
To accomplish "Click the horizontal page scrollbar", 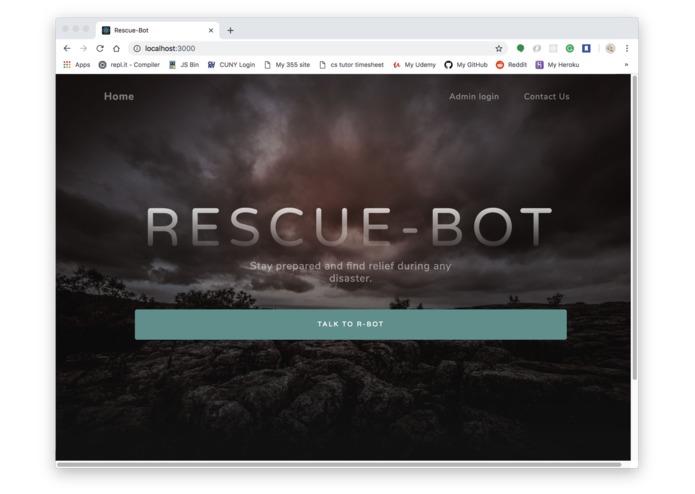I will (339, 464).
